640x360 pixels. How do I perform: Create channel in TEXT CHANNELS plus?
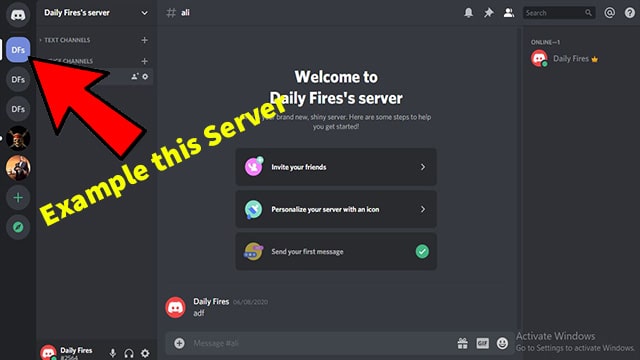pyautogui.click(x=144, y=40)
